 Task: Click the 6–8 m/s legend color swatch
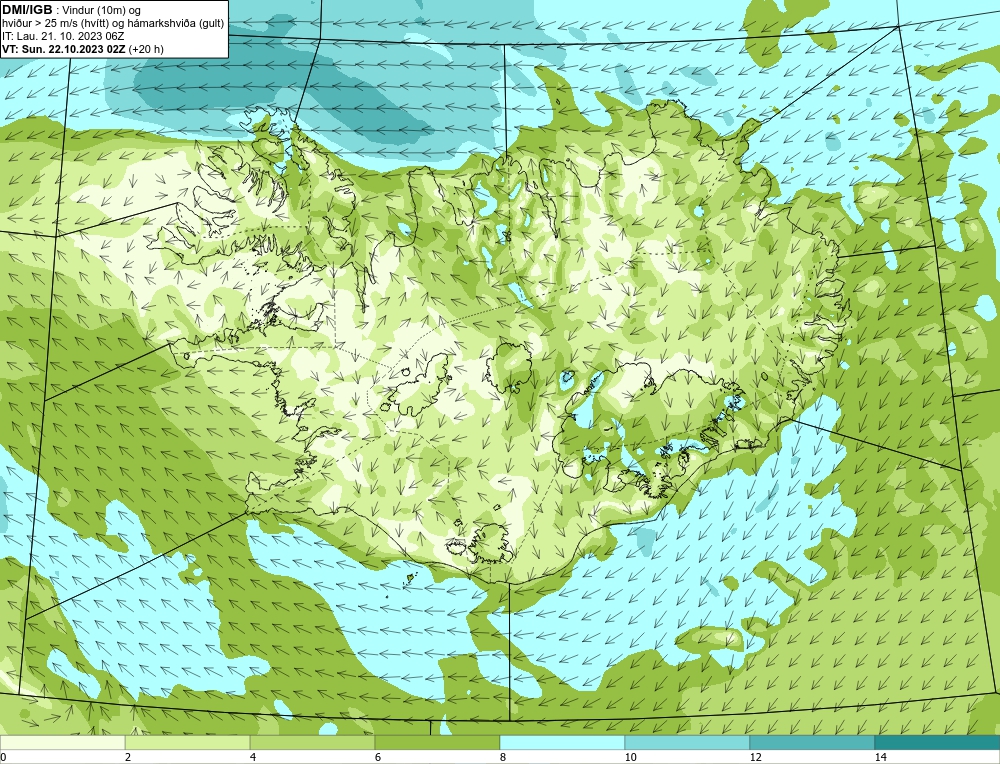coord(438,742)
